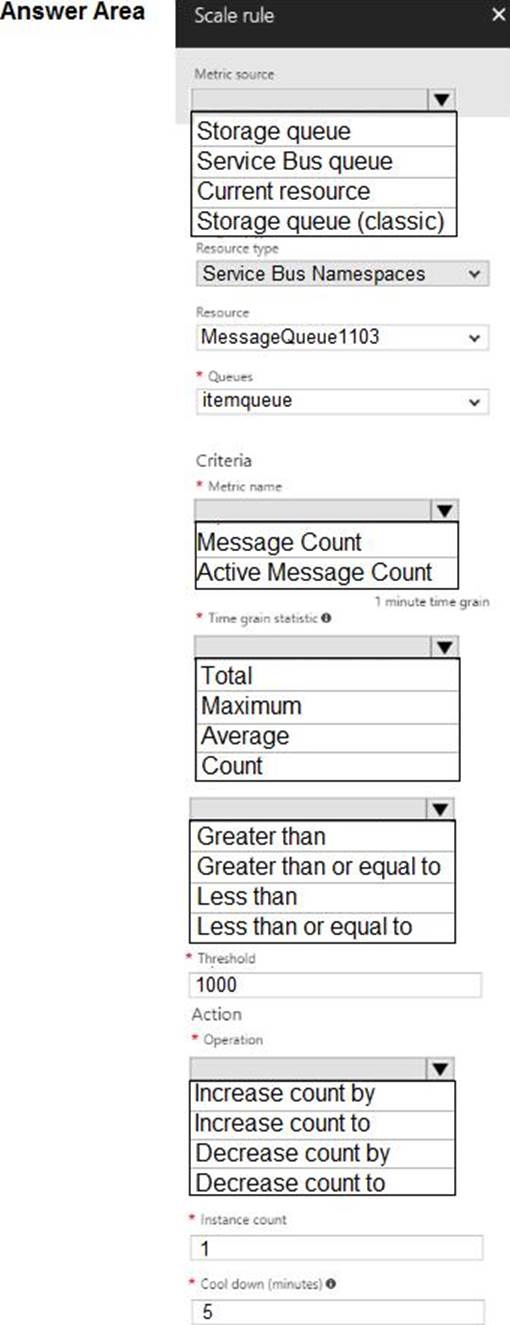The width and height of the screenshot is (510, 1325).
Task: Close the Scale rule panel
Action: pyautogui.click(x=499, y=15)
